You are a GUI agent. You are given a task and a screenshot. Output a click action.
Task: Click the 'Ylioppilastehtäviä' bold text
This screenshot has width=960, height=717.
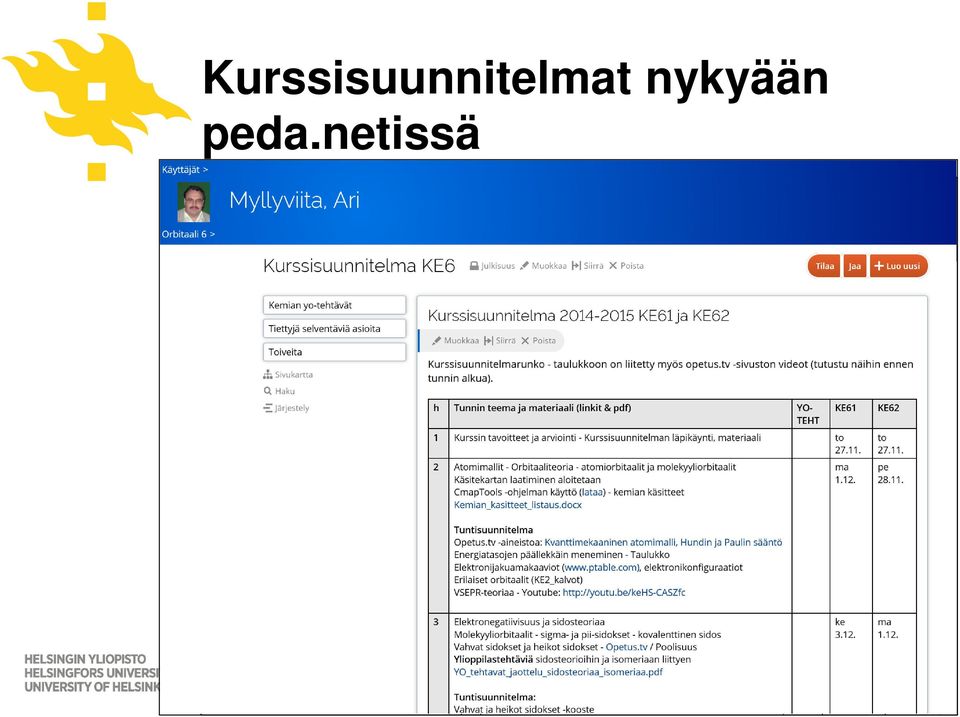click(493, 659)
